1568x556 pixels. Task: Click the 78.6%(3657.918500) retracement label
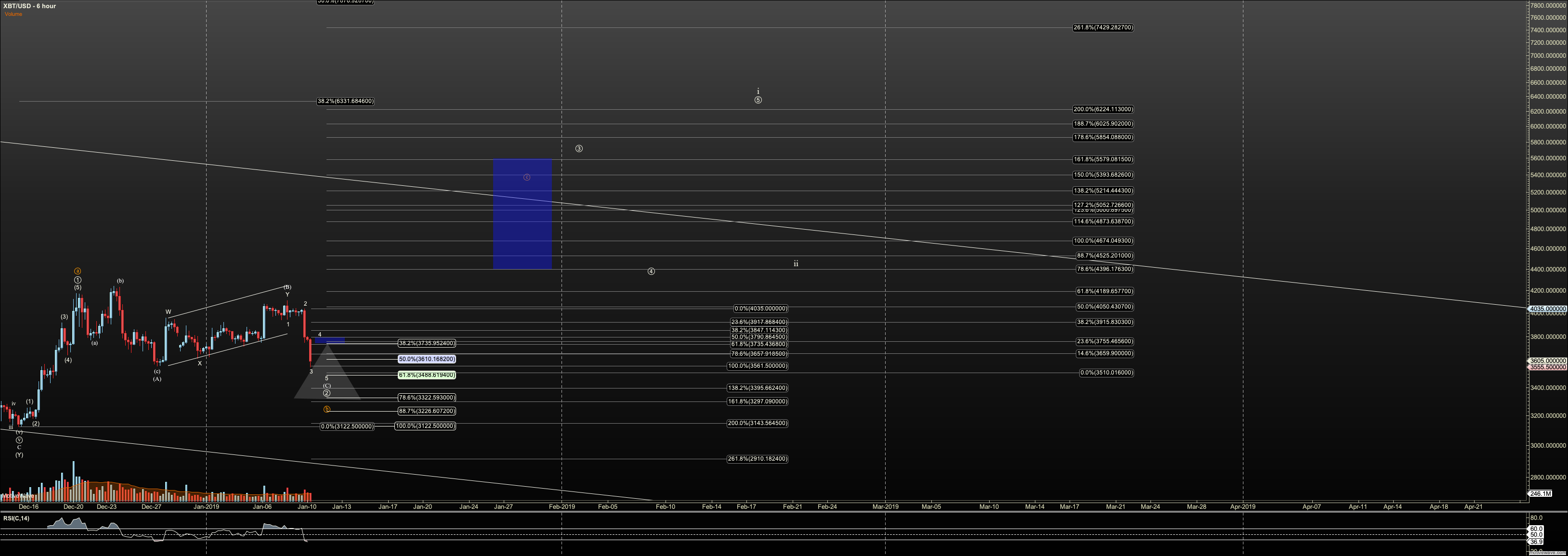point(759,354)
